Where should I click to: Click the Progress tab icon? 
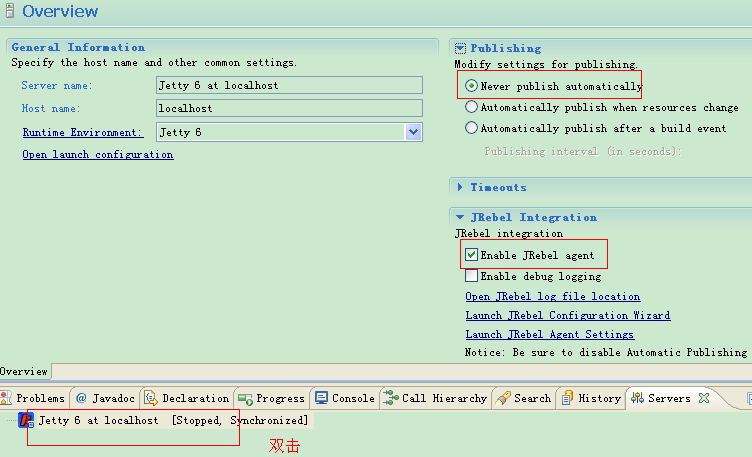[245, 398]
